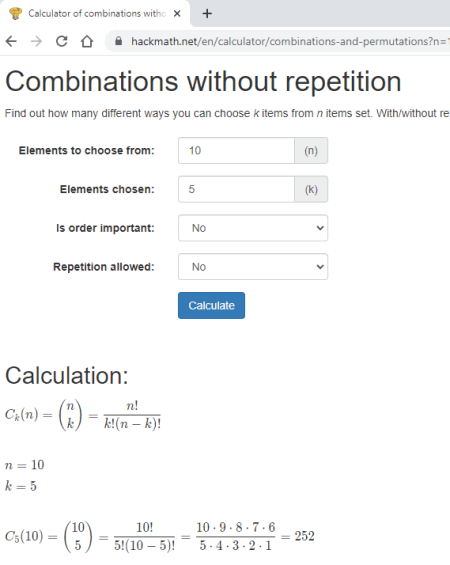Open the 'Is order important' dropdown
The image size is (450, 565).
coord(253,228)
